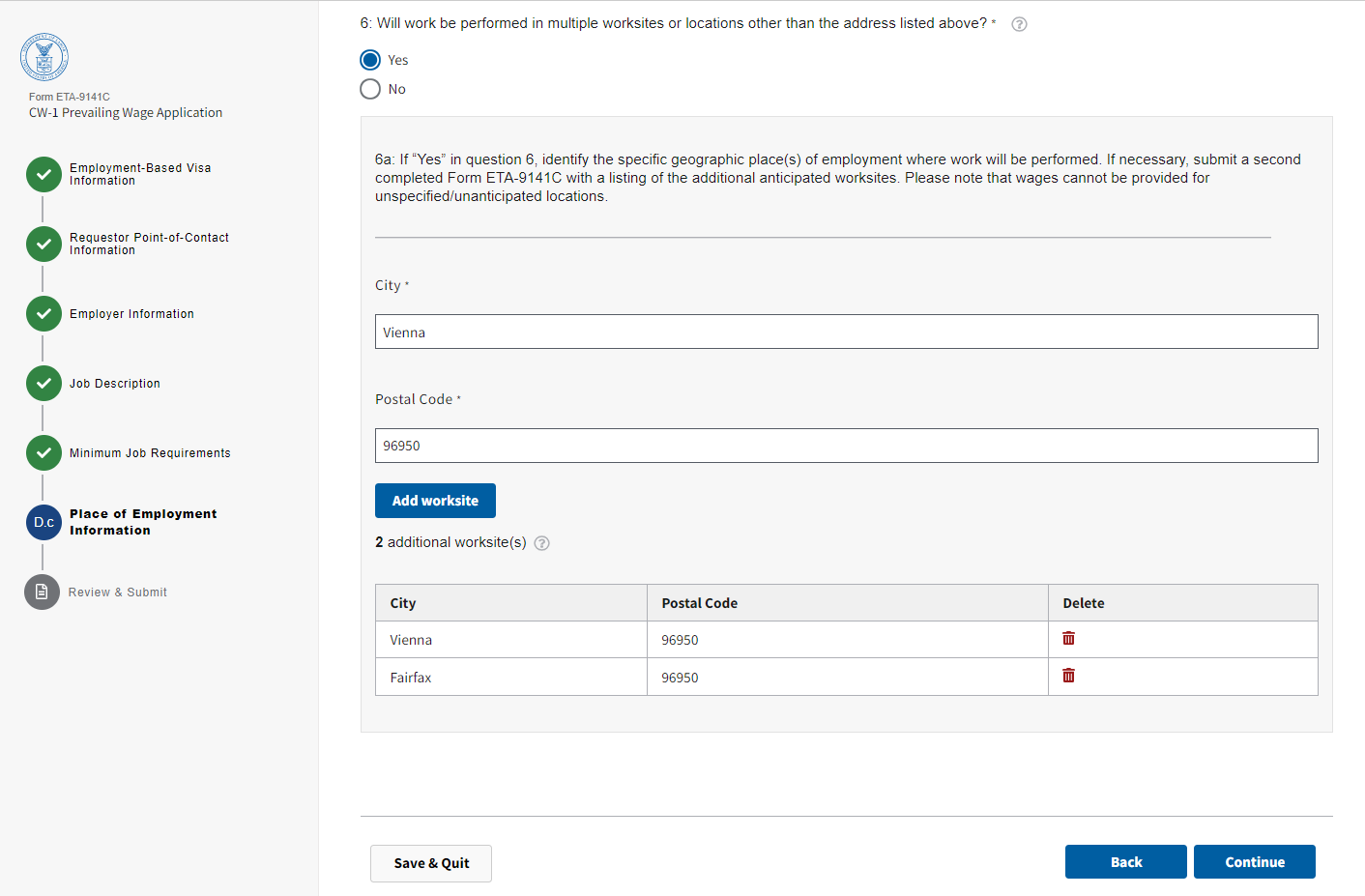Click the Employment-Based Visa Information checkmark
Viewport: 1365px width, 896px height.
[44, 175]
